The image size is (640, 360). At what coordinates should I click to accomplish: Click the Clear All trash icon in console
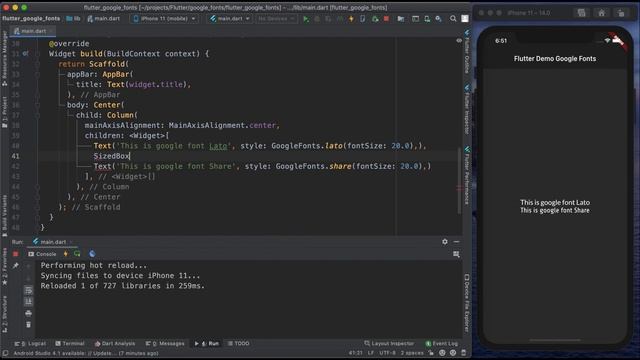(28, 325)
